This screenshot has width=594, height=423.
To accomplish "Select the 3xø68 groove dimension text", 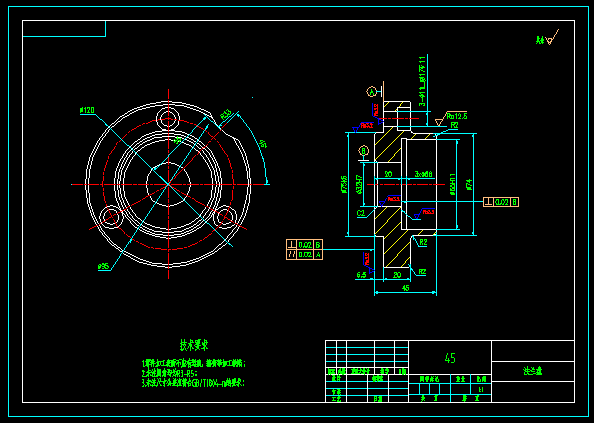I will pos(424,174).
